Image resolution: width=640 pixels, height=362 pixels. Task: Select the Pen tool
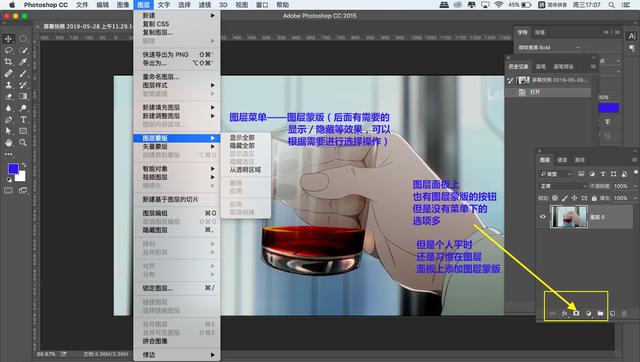[x=8, y=120]
